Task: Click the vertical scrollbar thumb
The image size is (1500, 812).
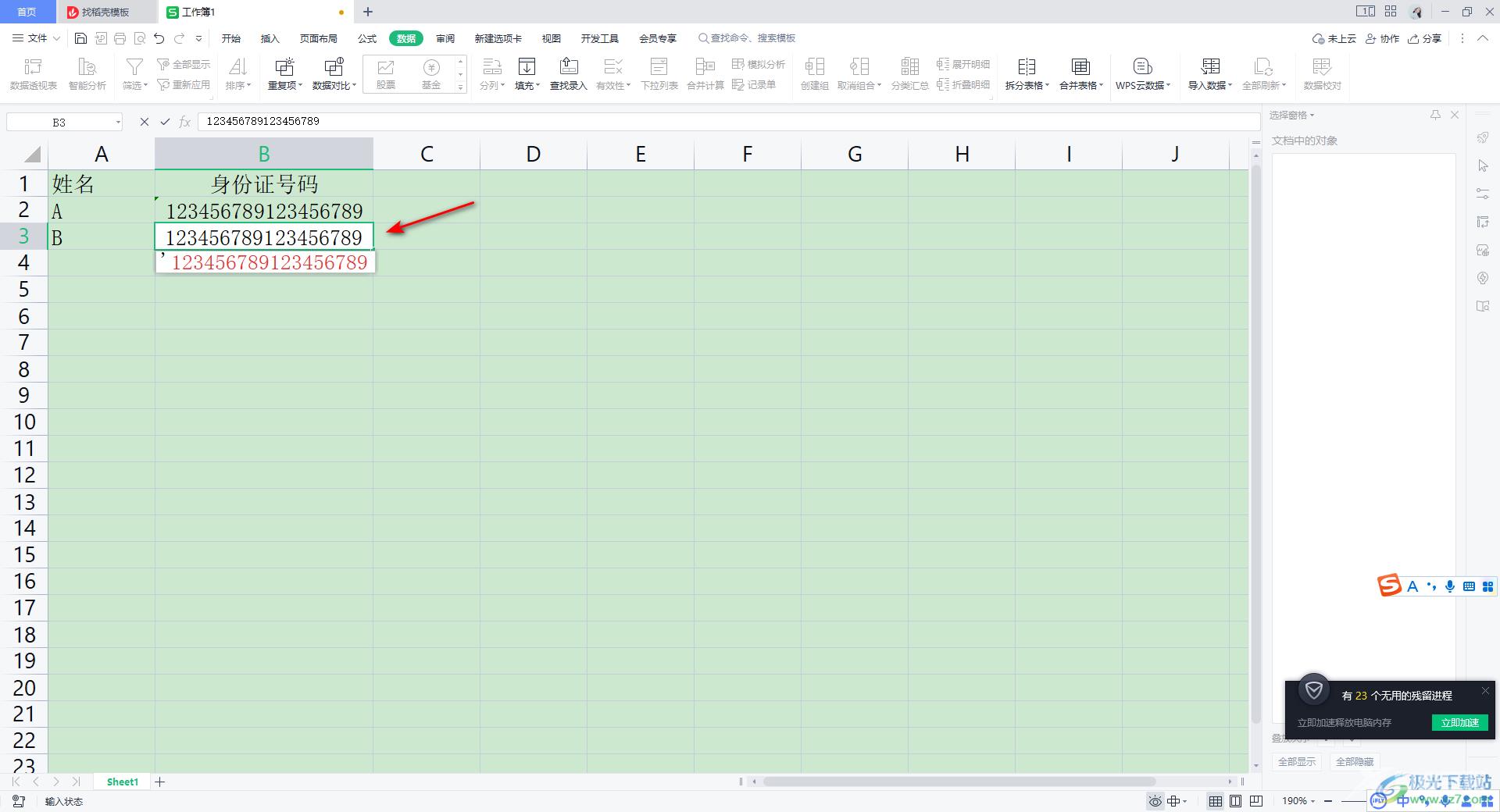Action: (1255, 445)
